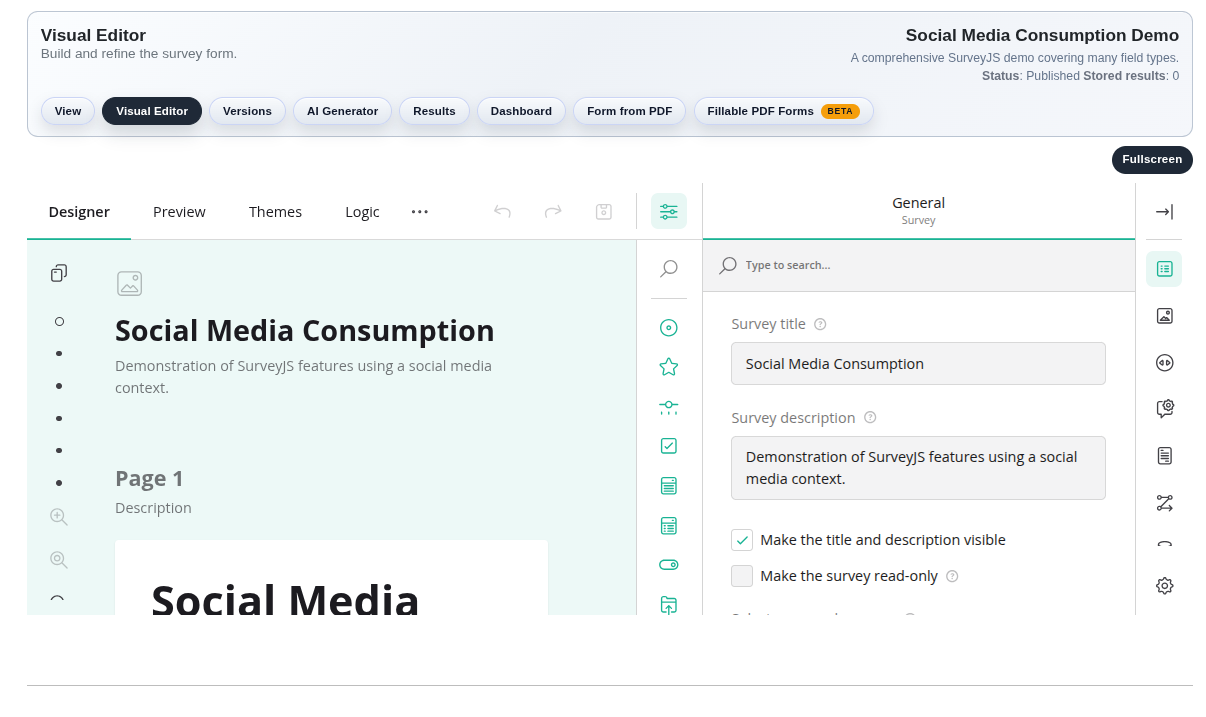Open the AI Generator
1206x717 pixels.
(x=342, y=111)
